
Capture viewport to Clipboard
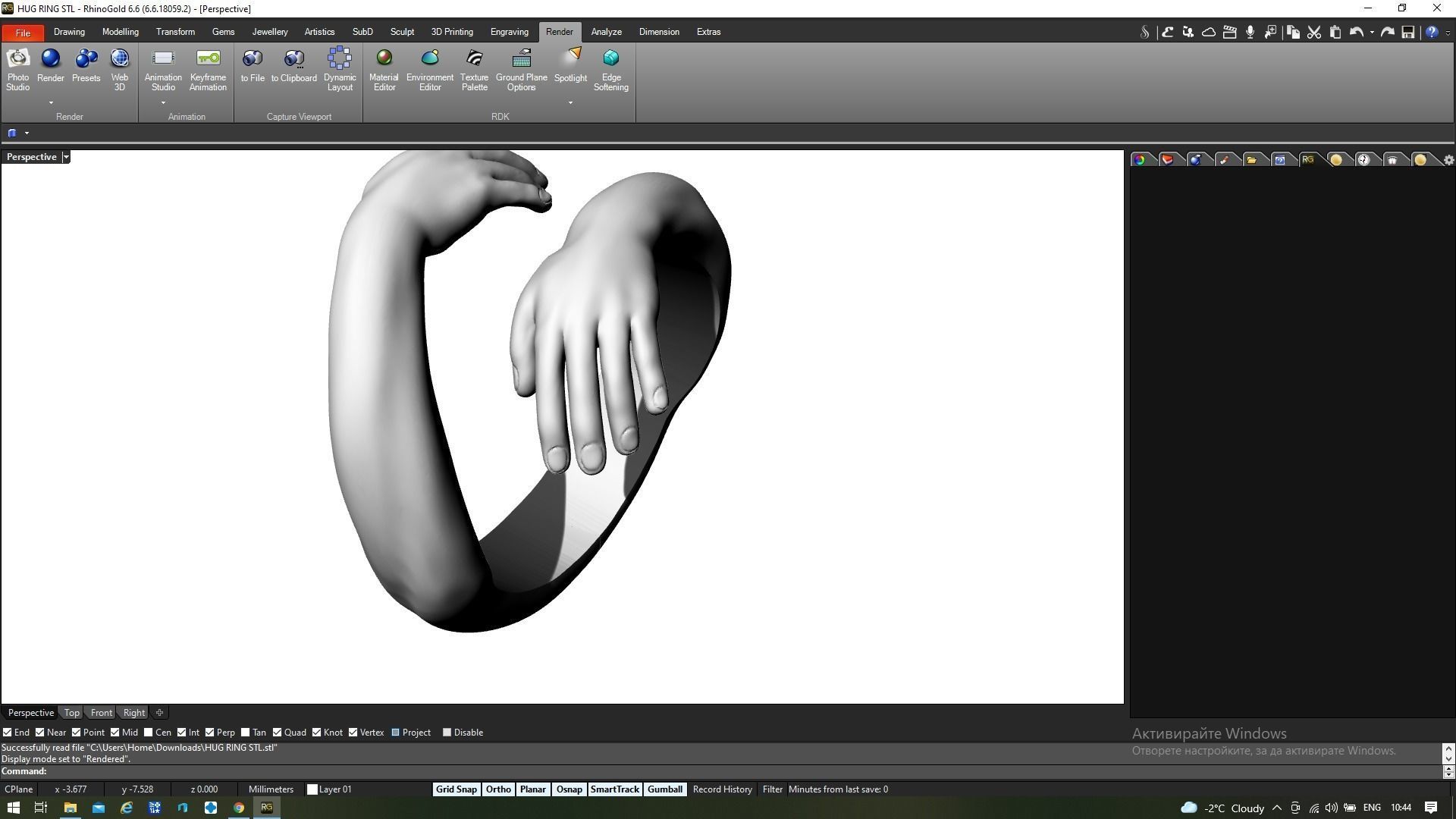click(294, 66)
